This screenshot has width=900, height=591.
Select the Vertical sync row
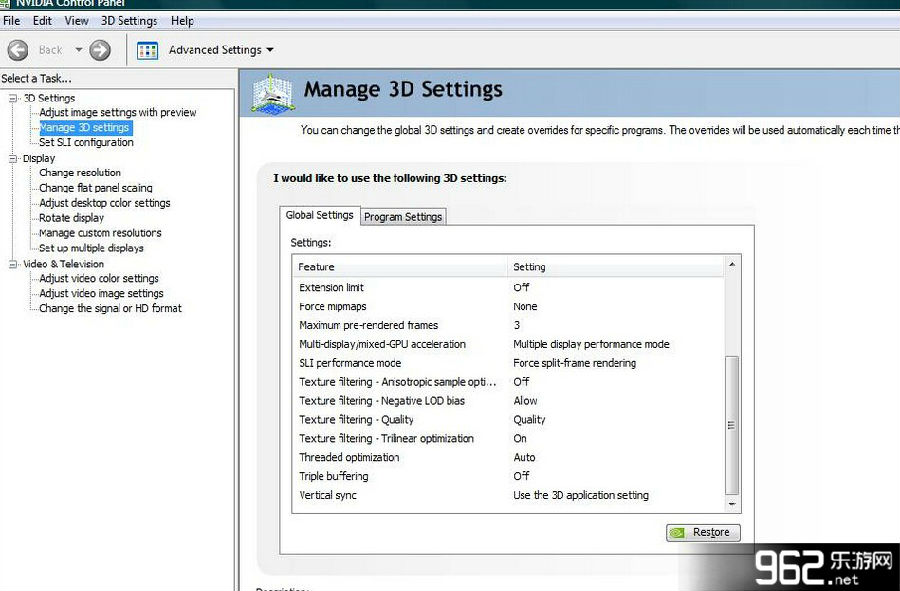(509, 495)
